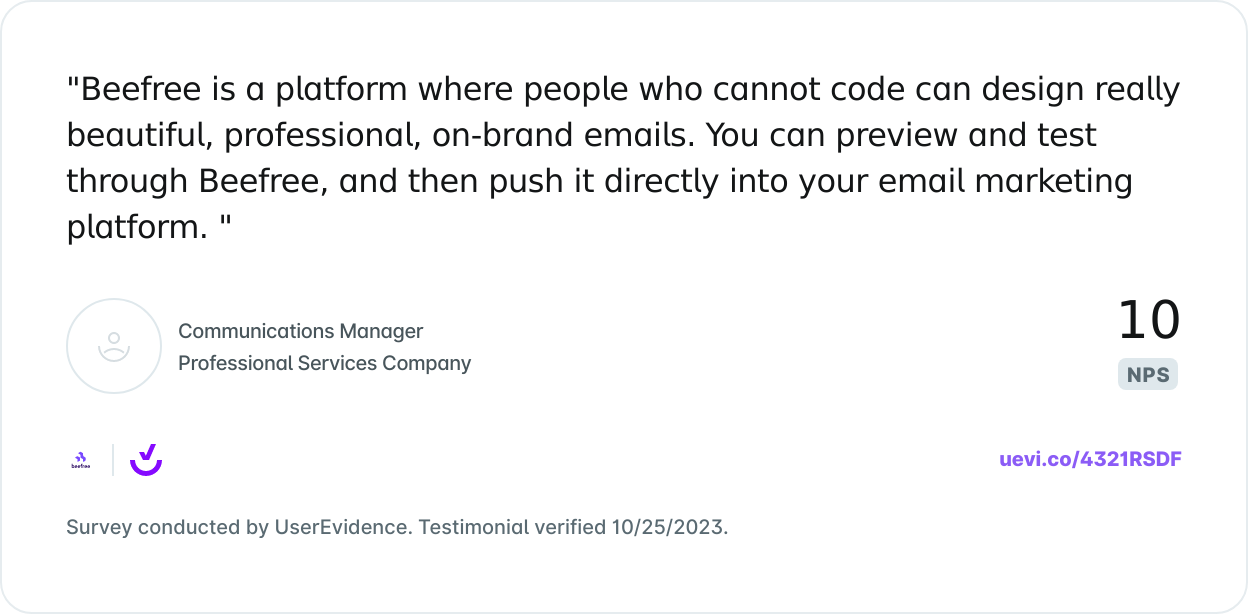The image size is (1248, 614).
Task: Click the verified date 10/25/2023
Action: 669,527
